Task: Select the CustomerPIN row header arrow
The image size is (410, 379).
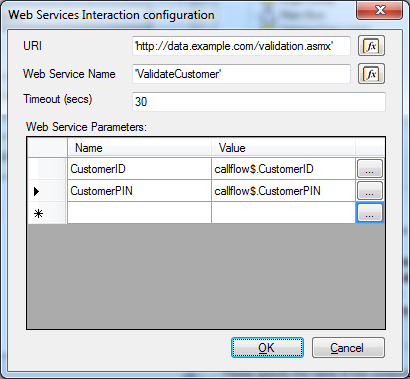Action: (x=47, y=191)
